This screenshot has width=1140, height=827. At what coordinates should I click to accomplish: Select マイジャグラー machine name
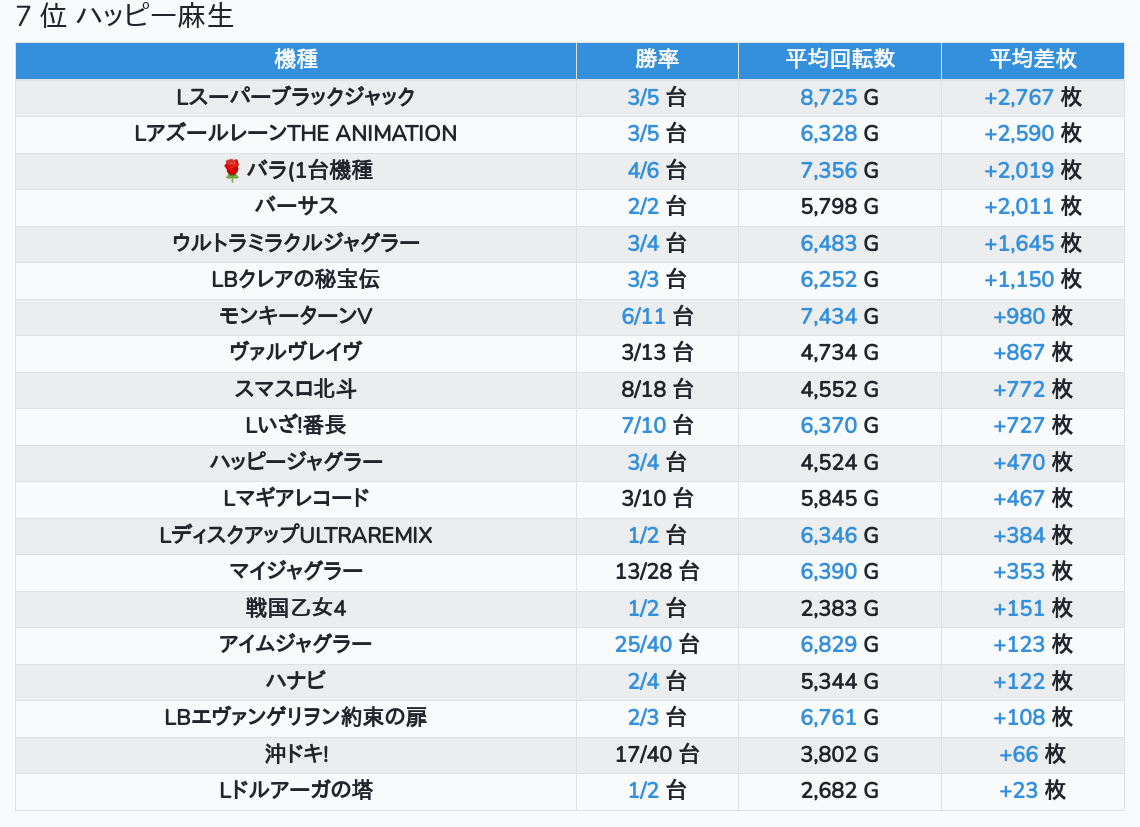tap(296, 572)
